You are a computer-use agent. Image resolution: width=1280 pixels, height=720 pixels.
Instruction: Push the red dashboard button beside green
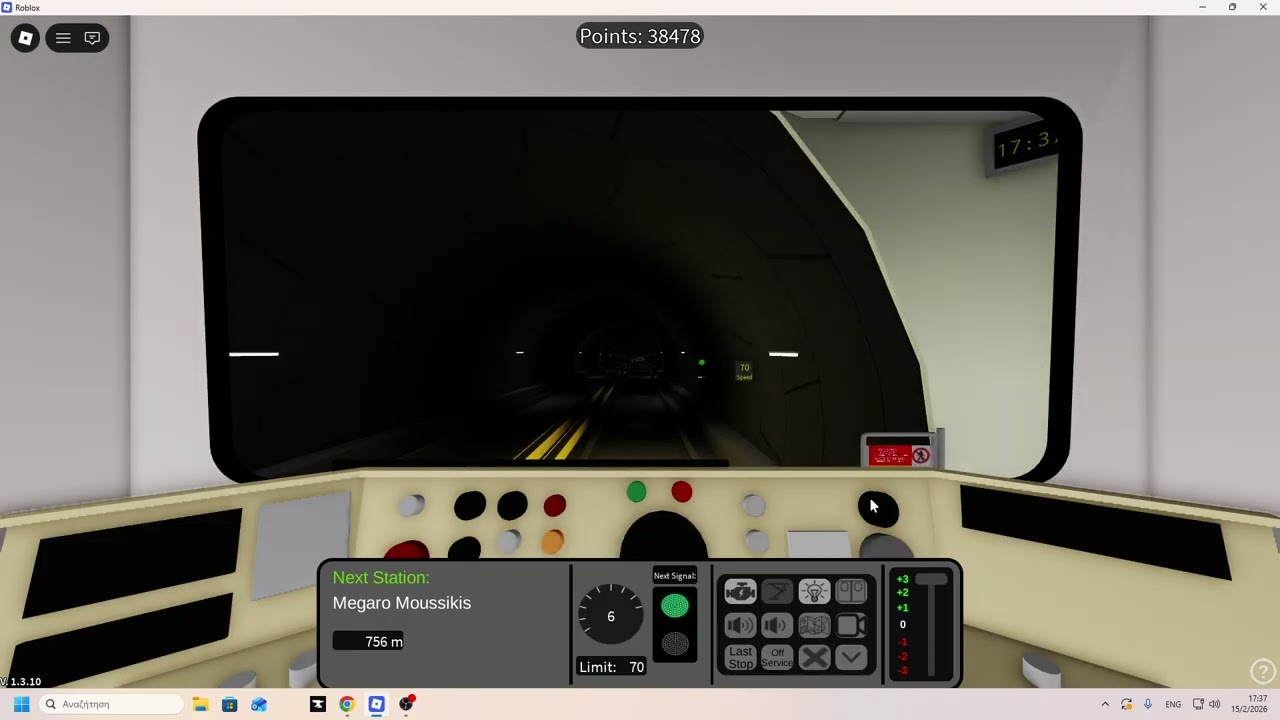[682, 492]
